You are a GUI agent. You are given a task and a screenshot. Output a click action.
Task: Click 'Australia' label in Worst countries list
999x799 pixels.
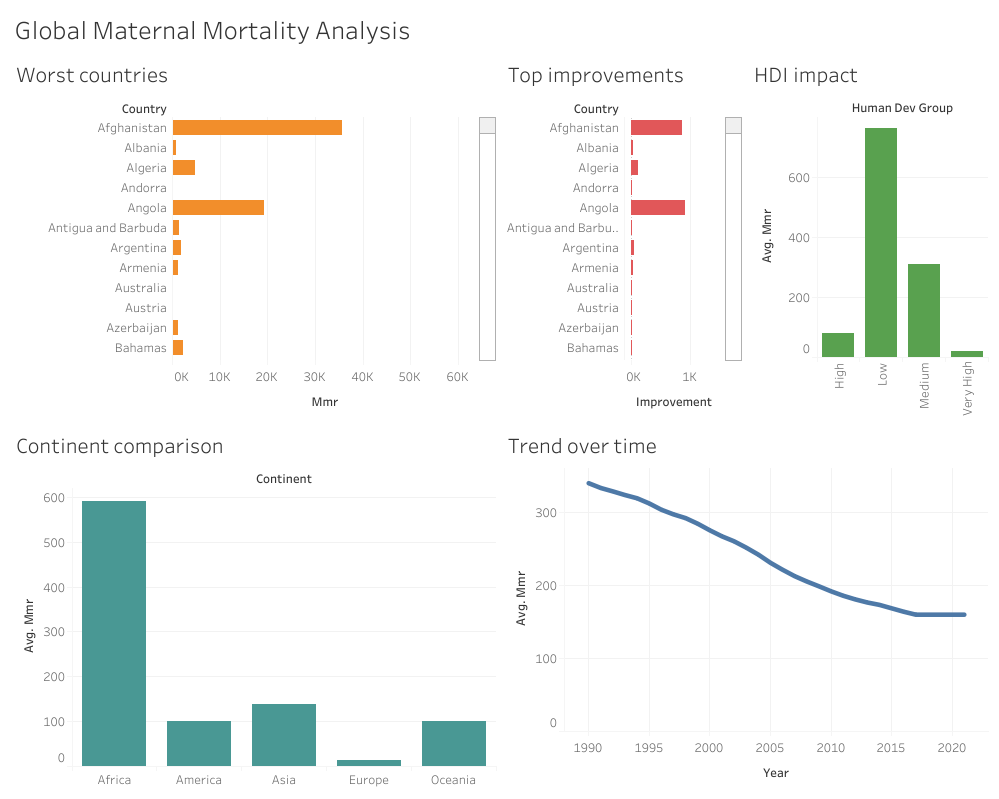point(140,288)
